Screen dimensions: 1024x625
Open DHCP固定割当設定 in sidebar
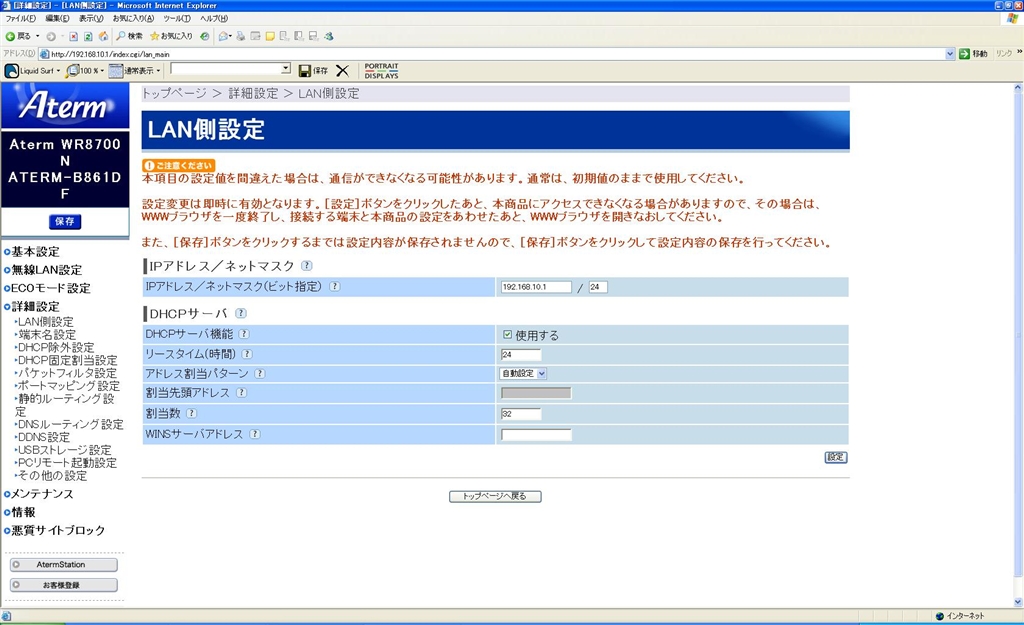tap(67, 360)
